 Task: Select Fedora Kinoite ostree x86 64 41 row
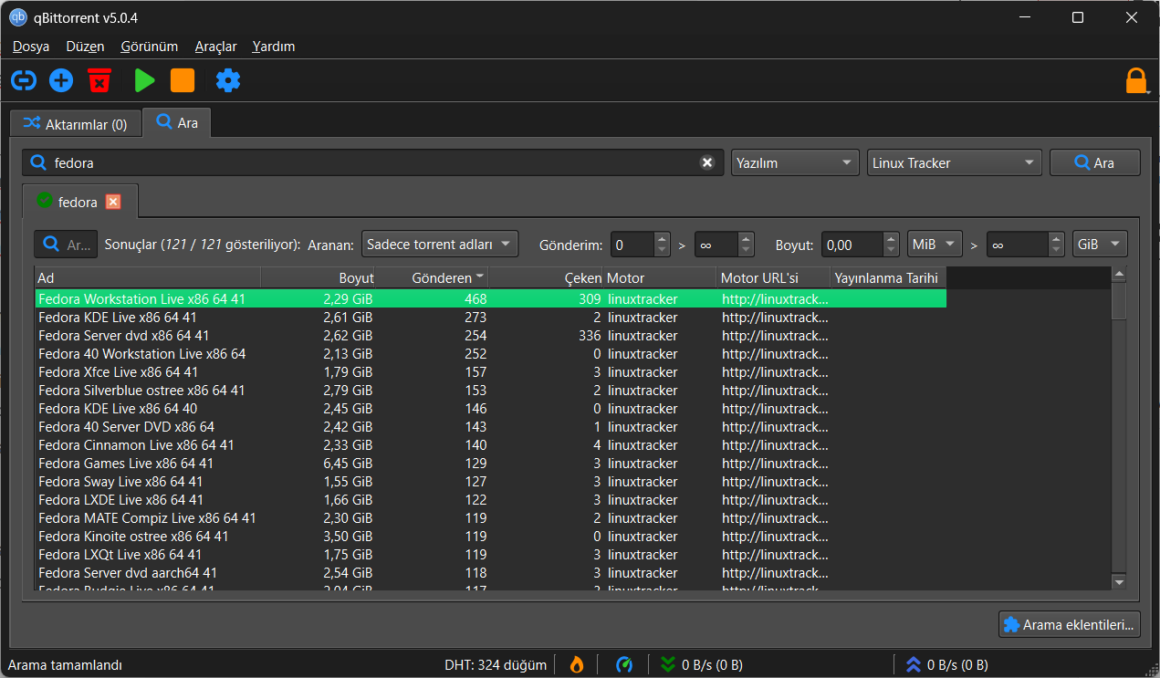click(x=490, y=537)
